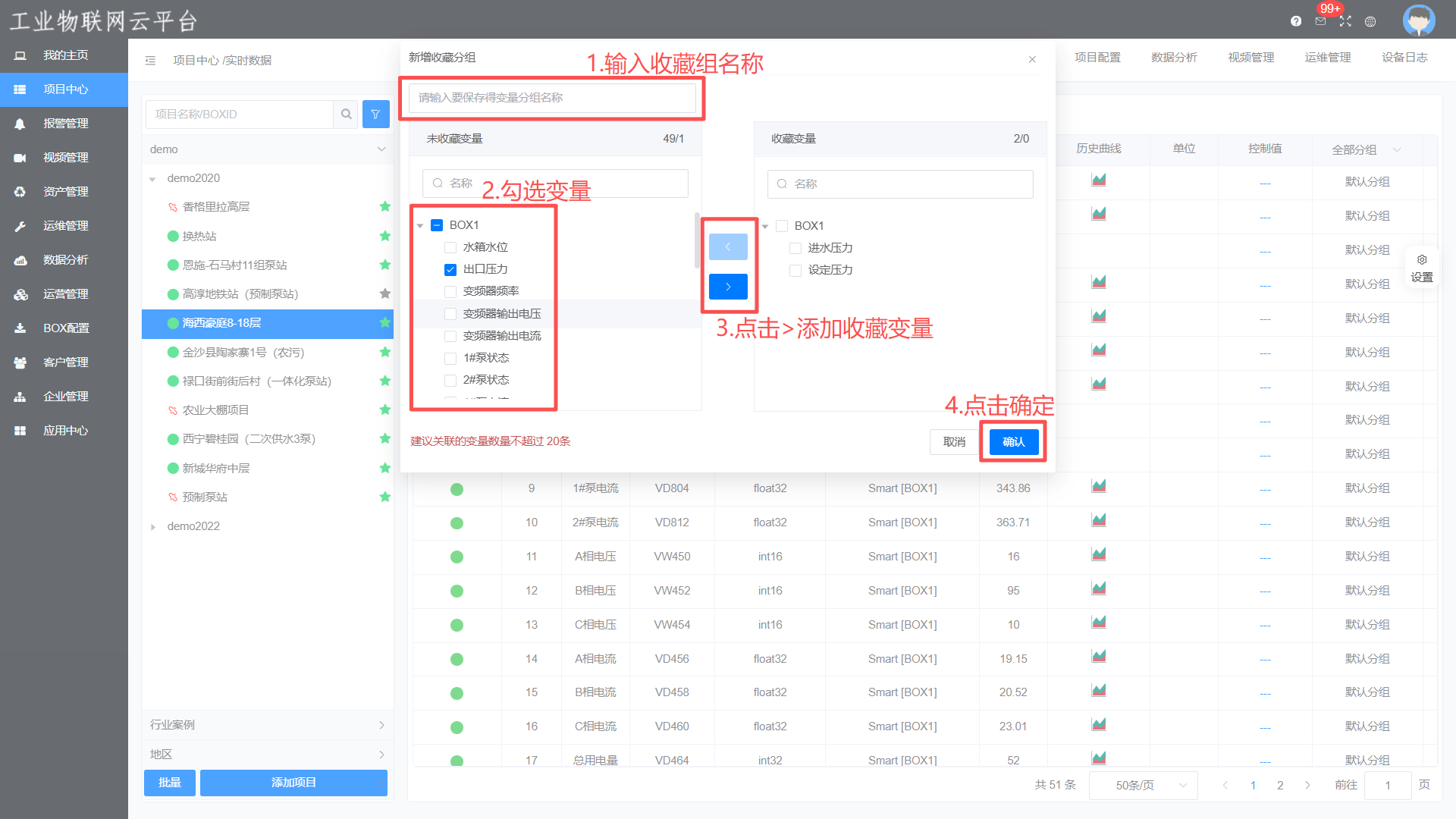Switch to the 数据分析 top tab
This screenshot has height=819, width=1456.
click(x=1173, y=58)
